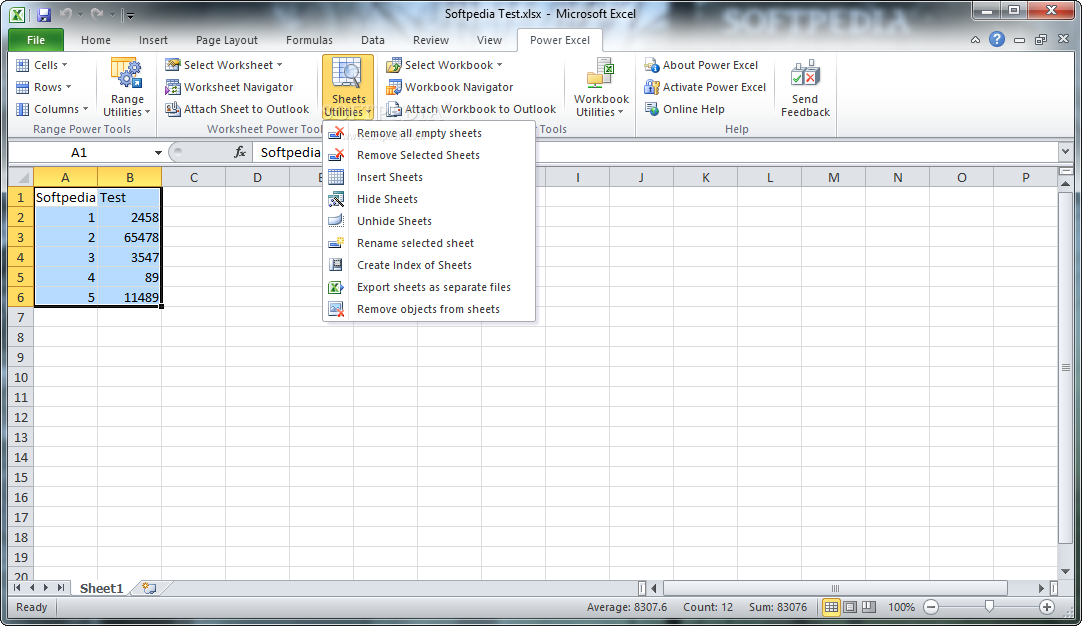Click the insert new worksheet tab icon
The width and height of the screenshot is (1082, 626).
(148, 588)
